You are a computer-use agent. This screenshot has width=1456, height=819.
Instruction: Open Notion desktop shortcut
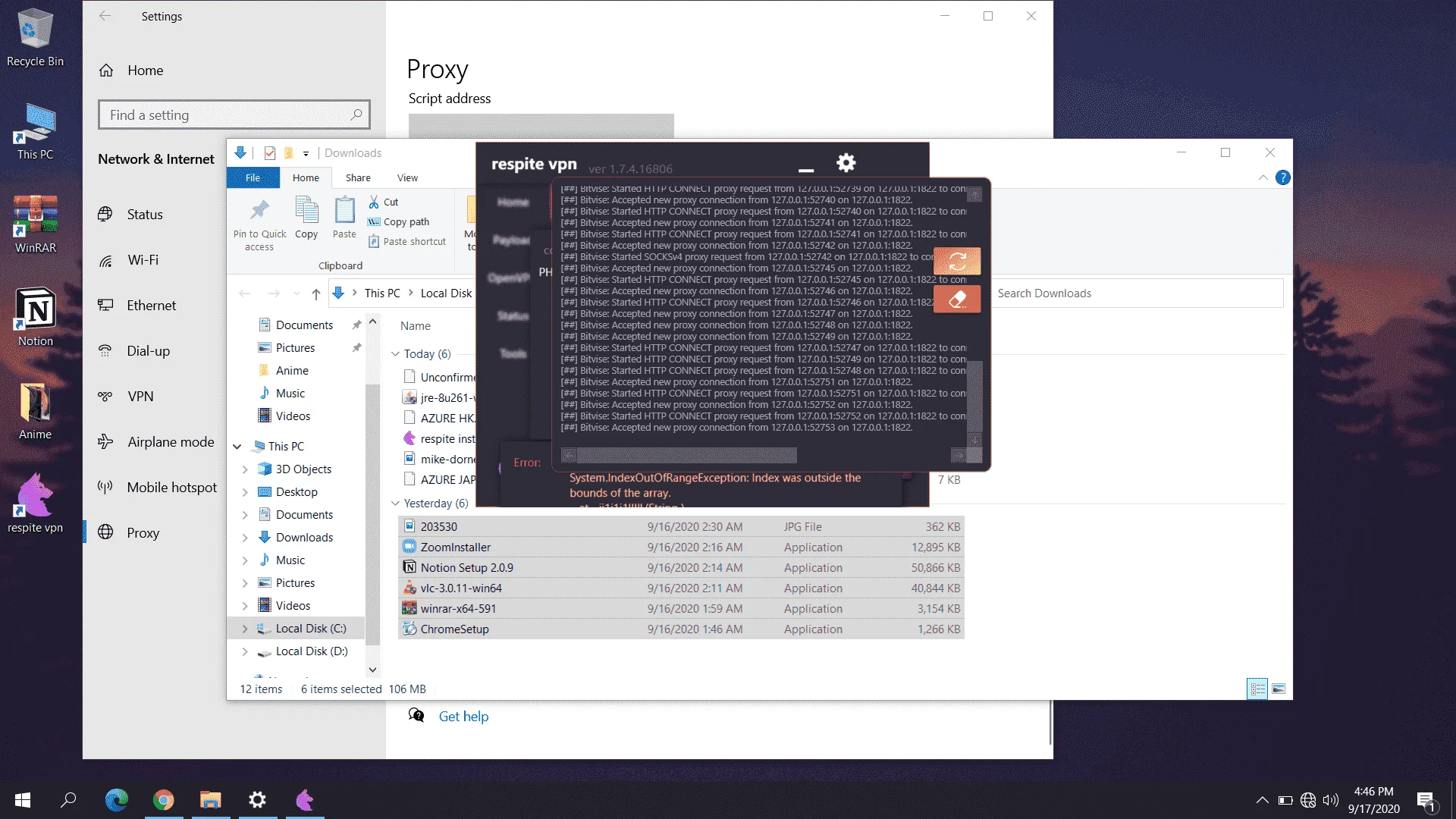(36, 318)
